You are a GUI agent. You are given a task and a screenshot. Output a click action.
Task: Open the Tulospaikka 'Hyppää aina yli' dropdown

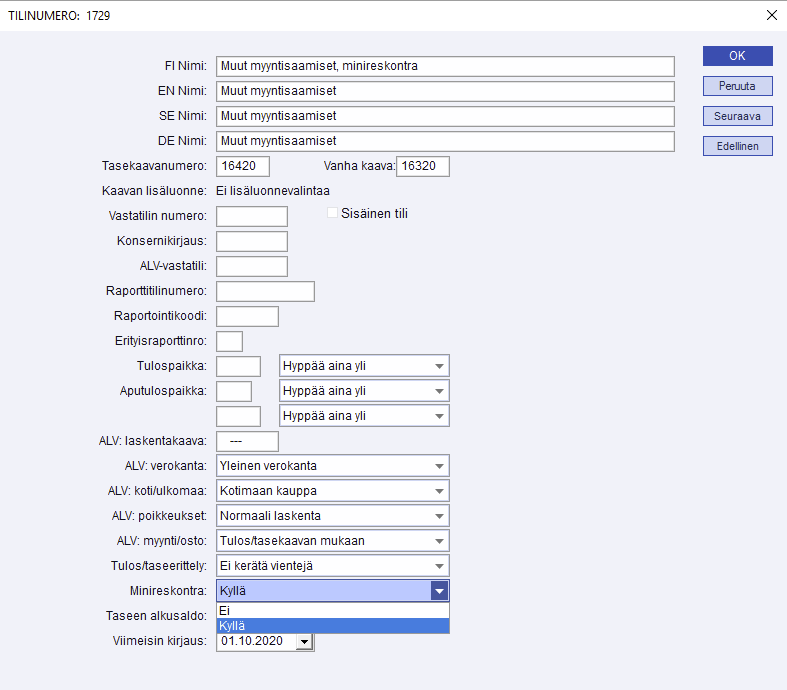coord(439,366)
